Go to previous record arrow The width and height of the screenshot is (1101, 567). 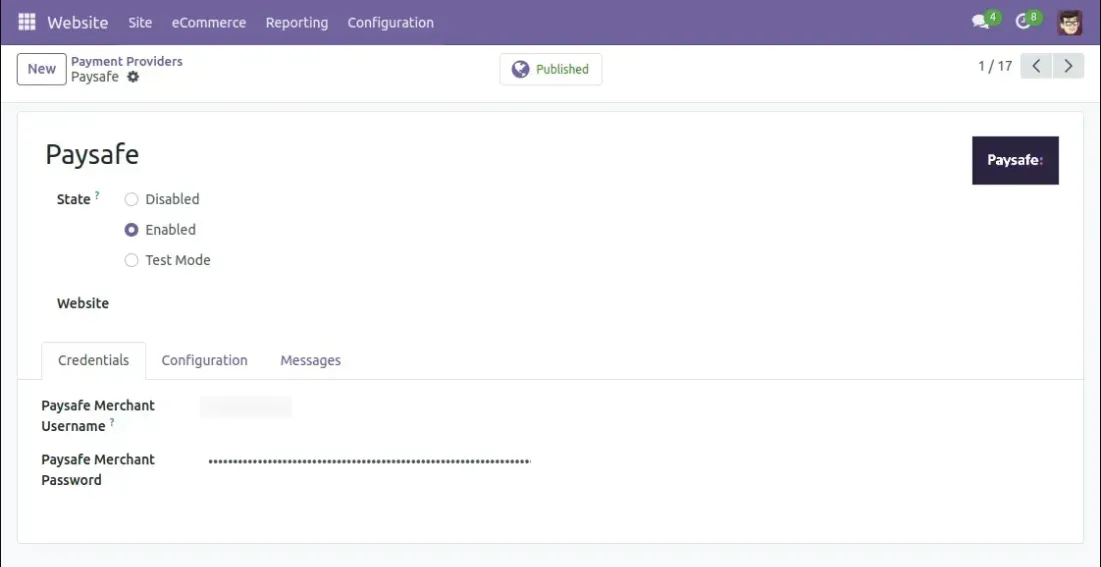tap(1036, 66)
